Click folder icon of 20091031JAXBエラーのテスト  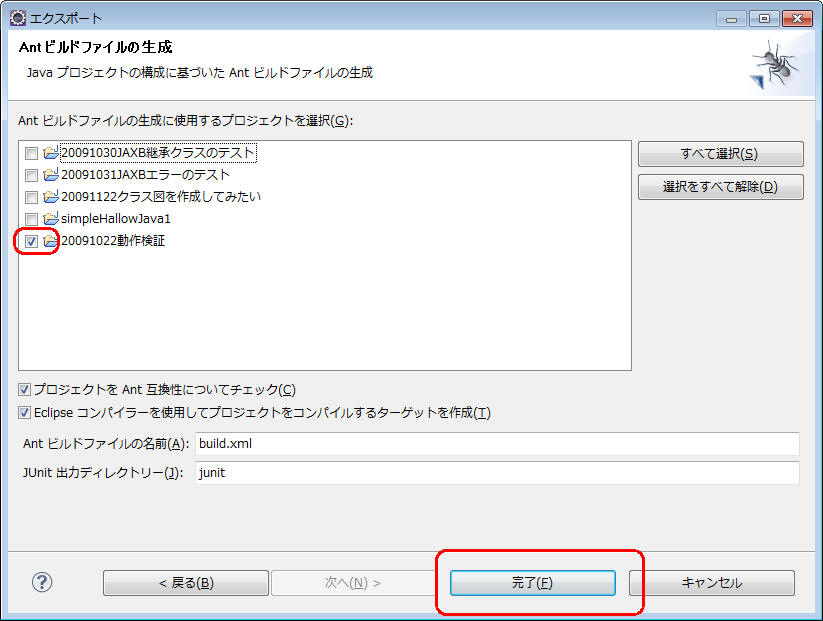point(51,175)
